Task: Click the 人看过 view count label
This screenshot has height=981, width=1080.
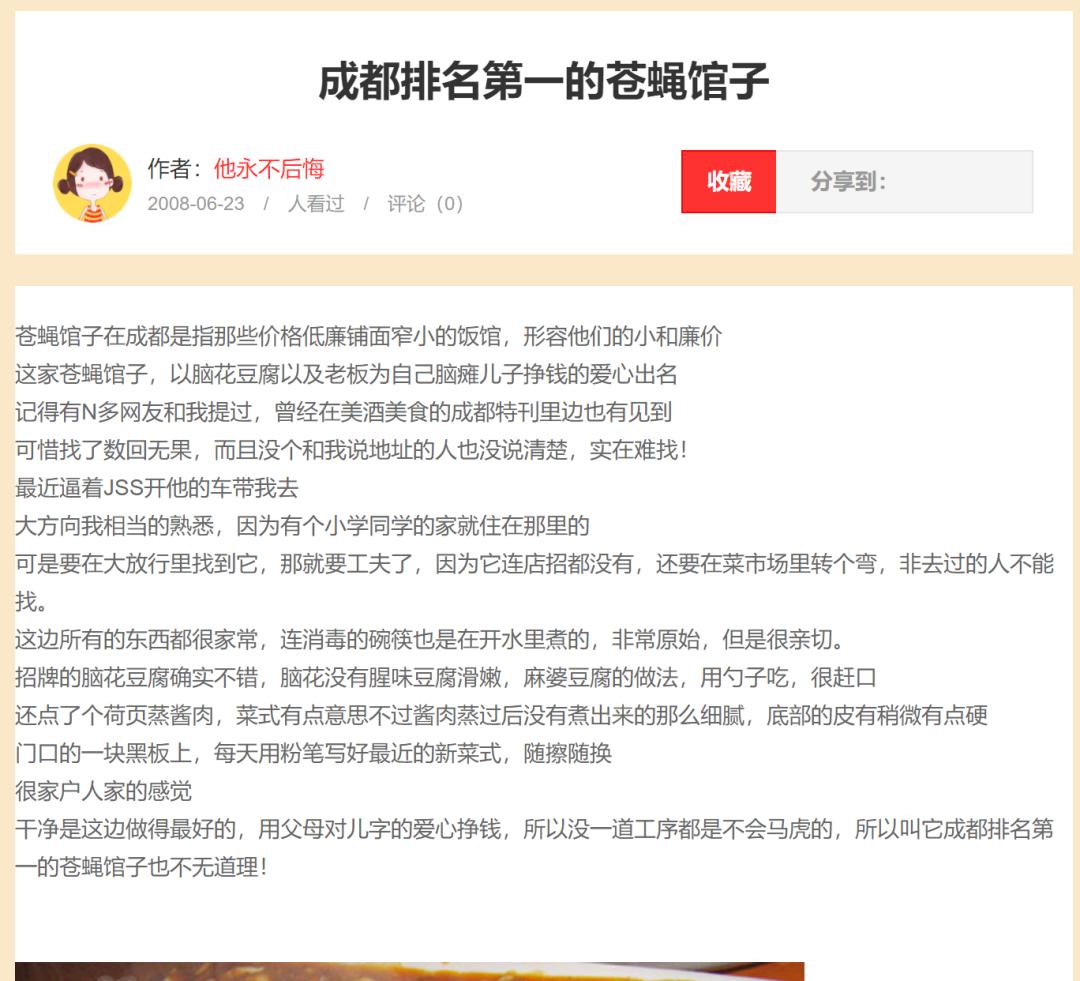Action: click(x=316, y=204)
